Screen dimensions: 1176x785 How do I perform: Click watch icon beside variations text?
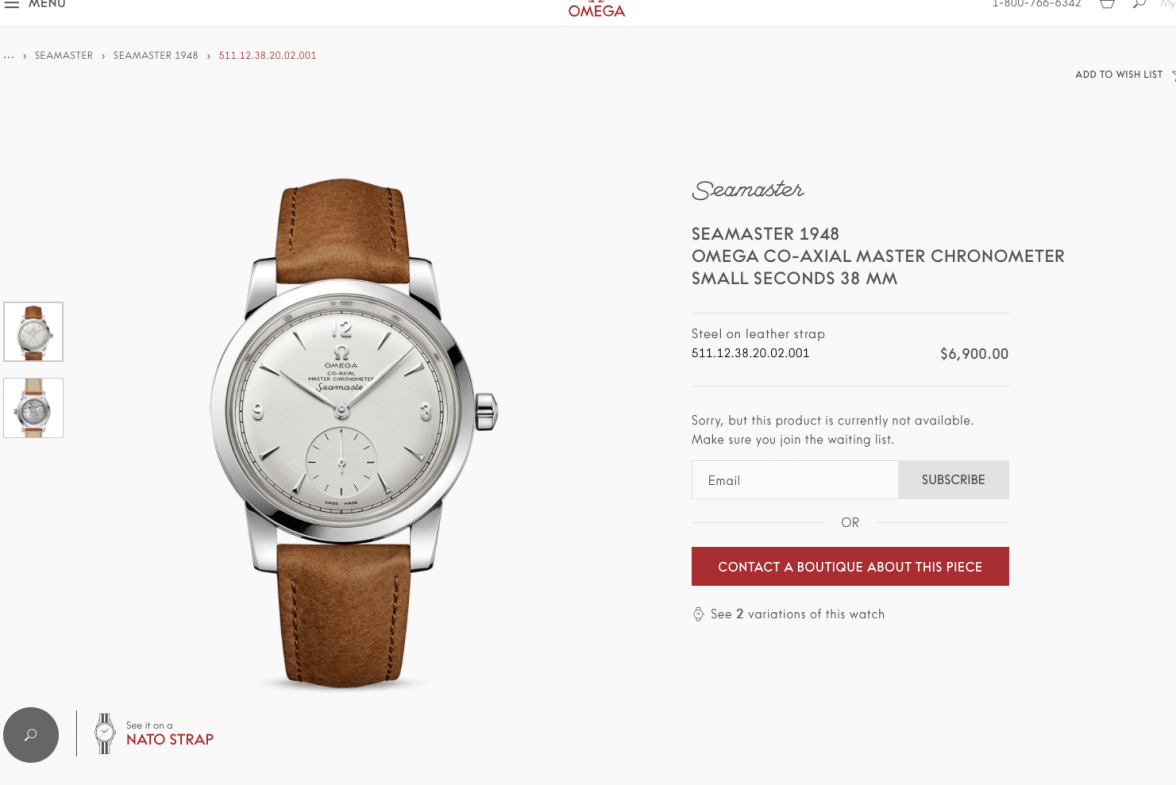click(x=698, y=614)
